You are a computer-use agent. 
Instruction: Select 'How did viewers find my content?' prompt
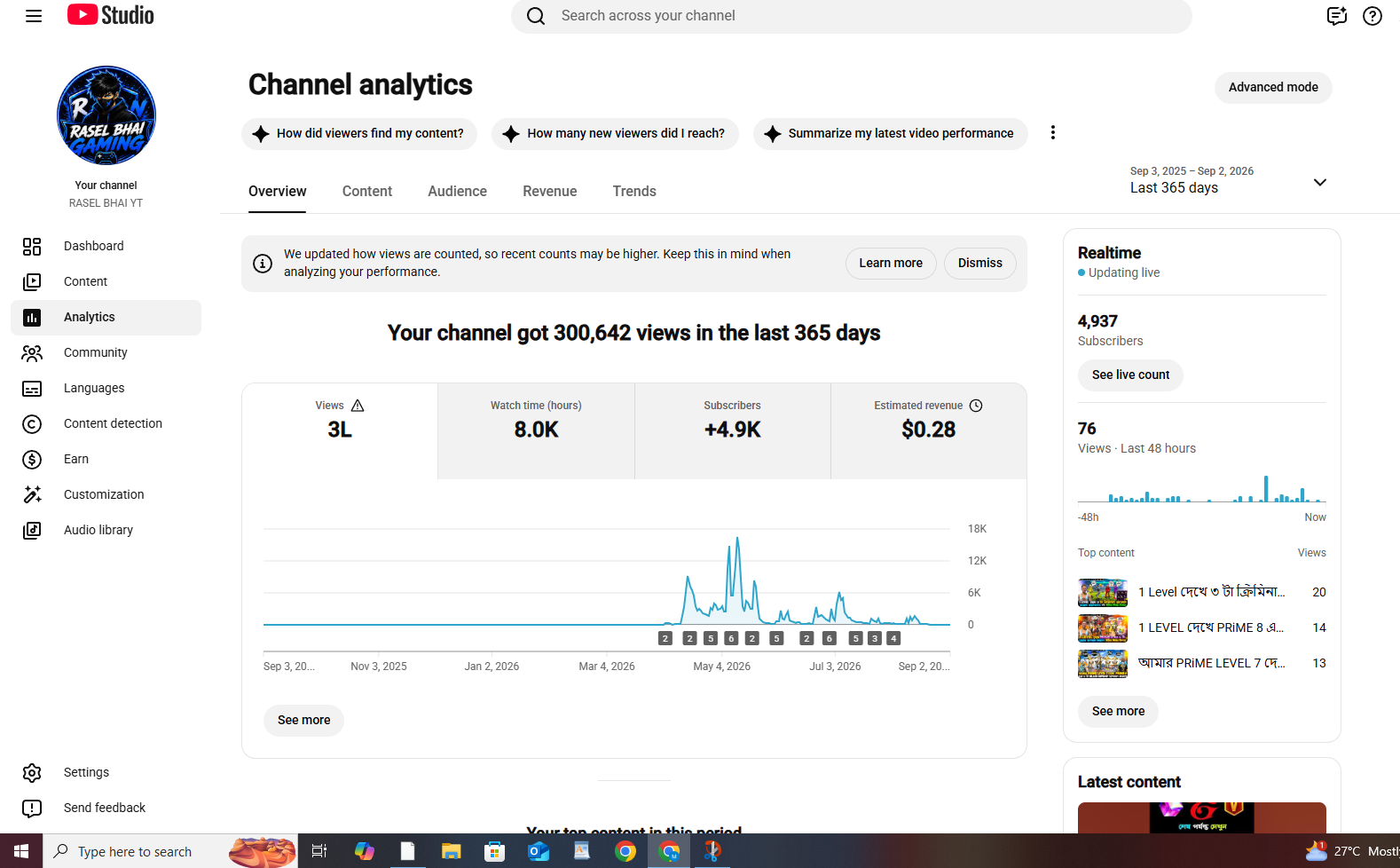click(359, 133)
